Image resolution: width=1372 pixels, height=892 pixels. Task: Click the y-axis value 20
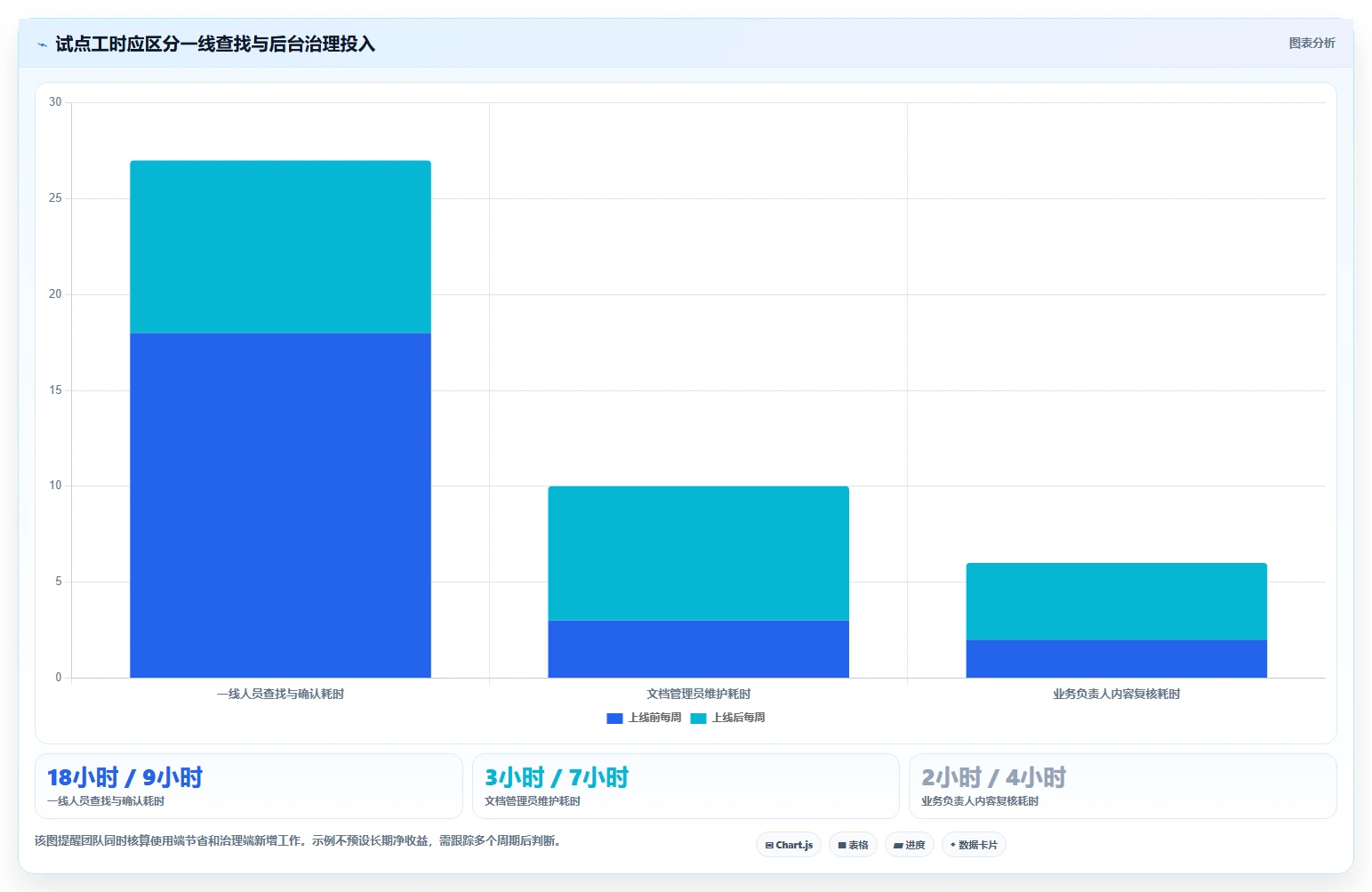pyautogui.click(x=55, y=294)
